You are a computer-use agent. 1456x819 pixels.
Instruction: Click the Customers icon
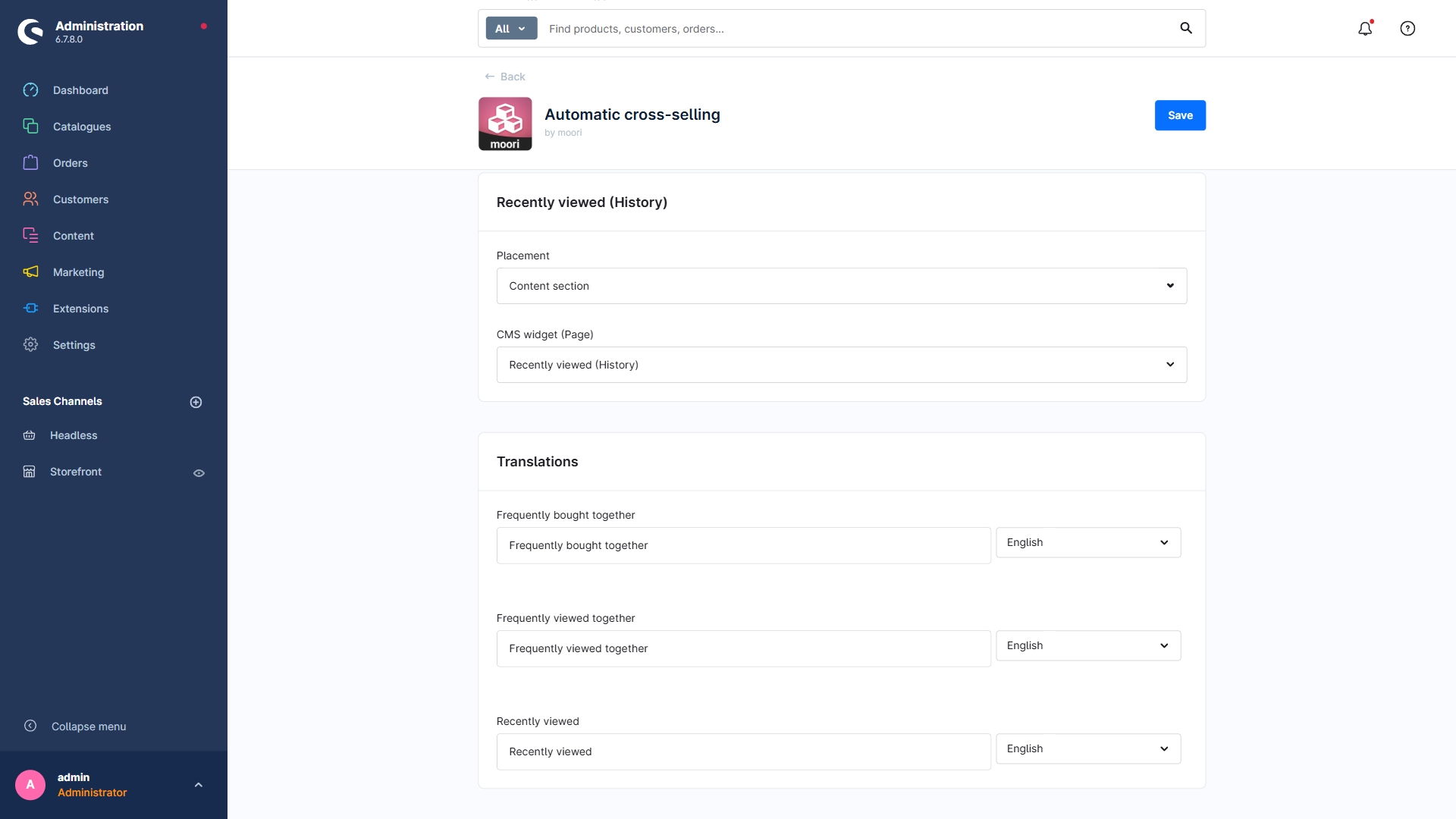coord(30,199)
